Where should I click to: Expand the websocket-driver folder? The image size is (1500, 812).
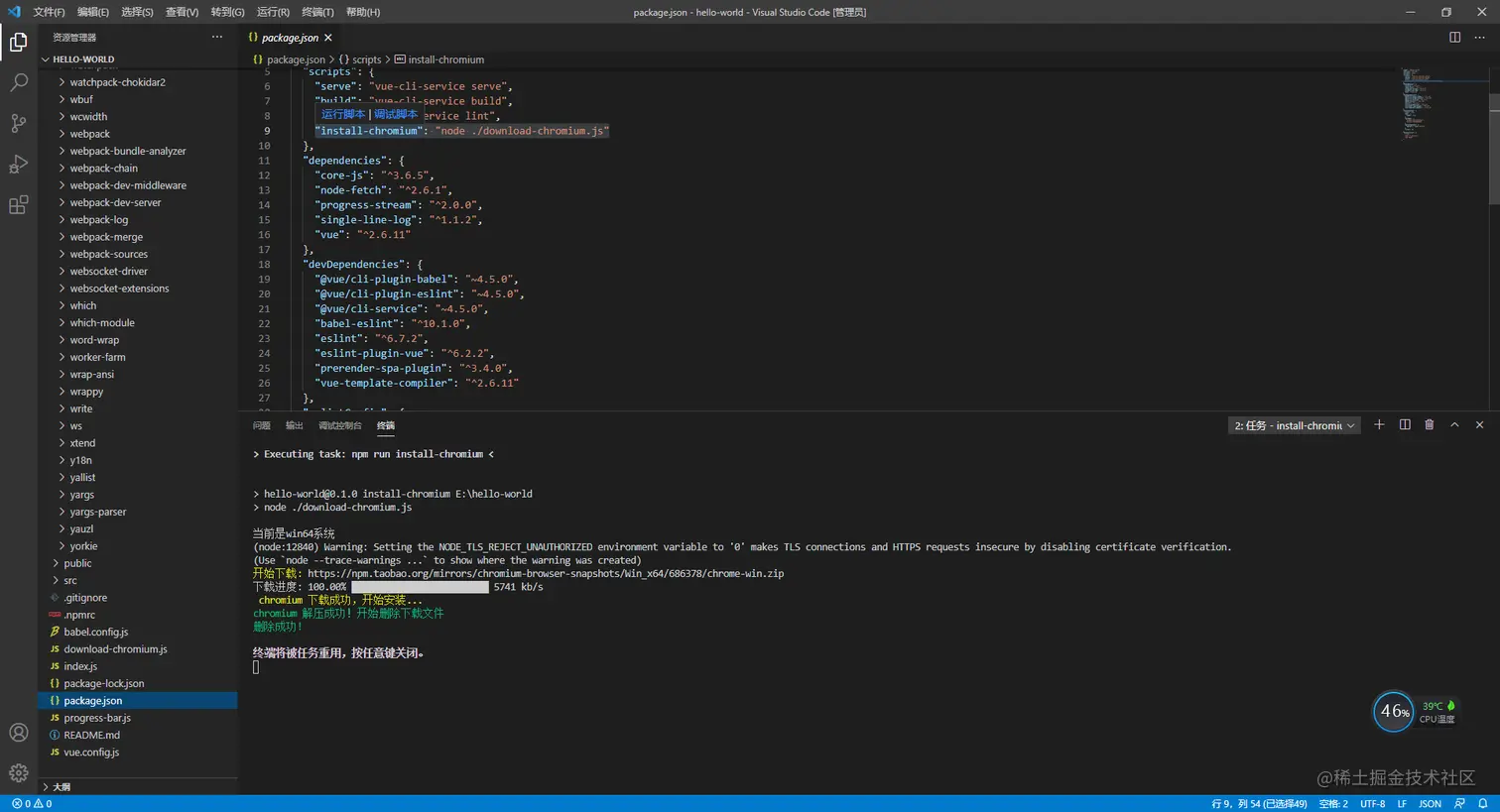[x=138, y=272]
